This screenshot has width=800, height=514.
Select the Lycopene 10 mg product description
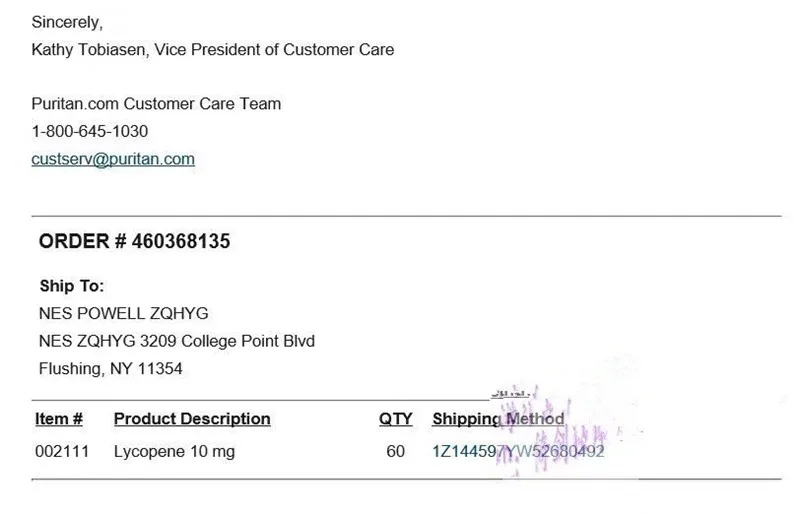tap(174, 451)
